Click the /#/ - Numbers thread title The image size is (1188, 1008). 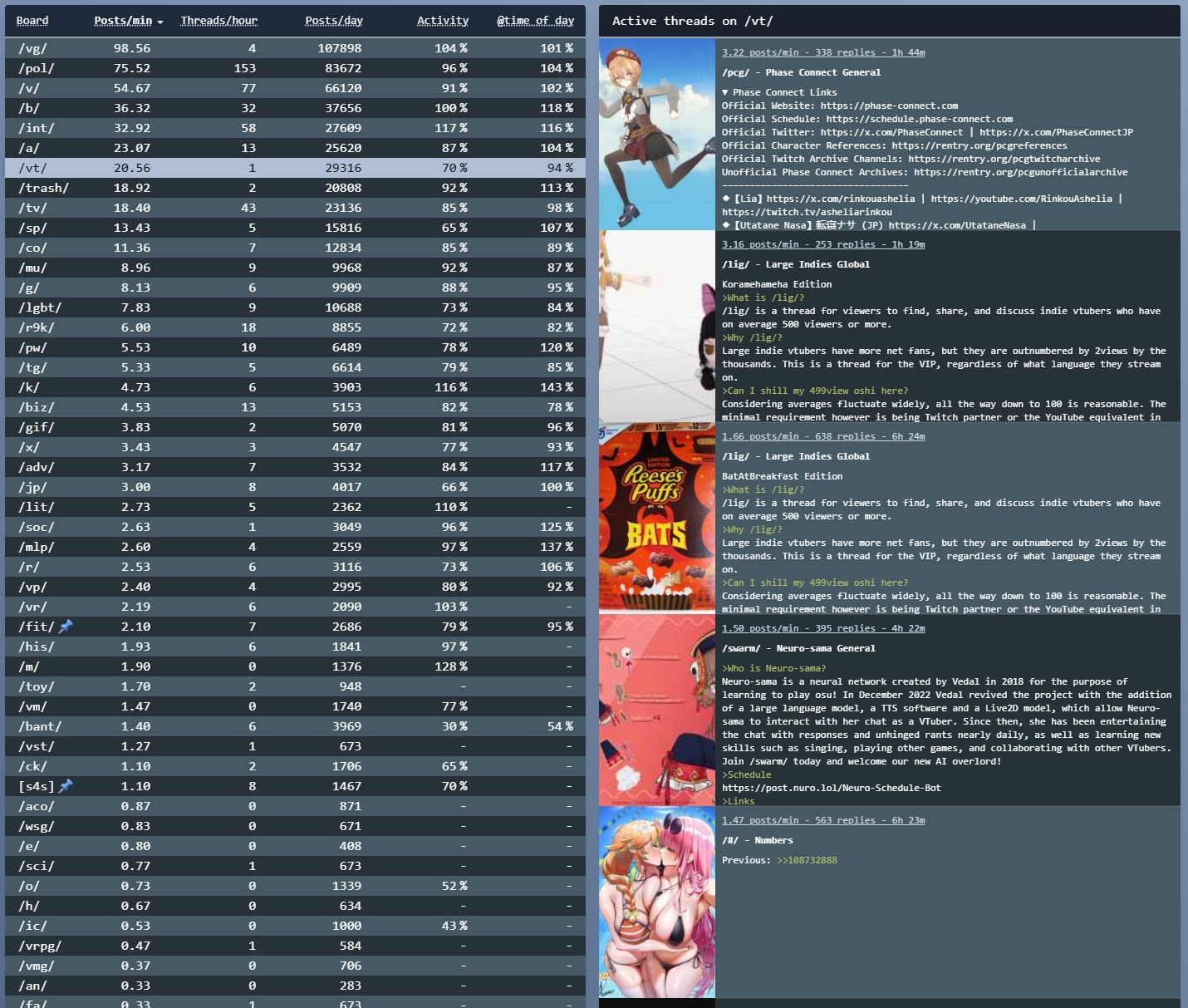(x=758, y=840)
